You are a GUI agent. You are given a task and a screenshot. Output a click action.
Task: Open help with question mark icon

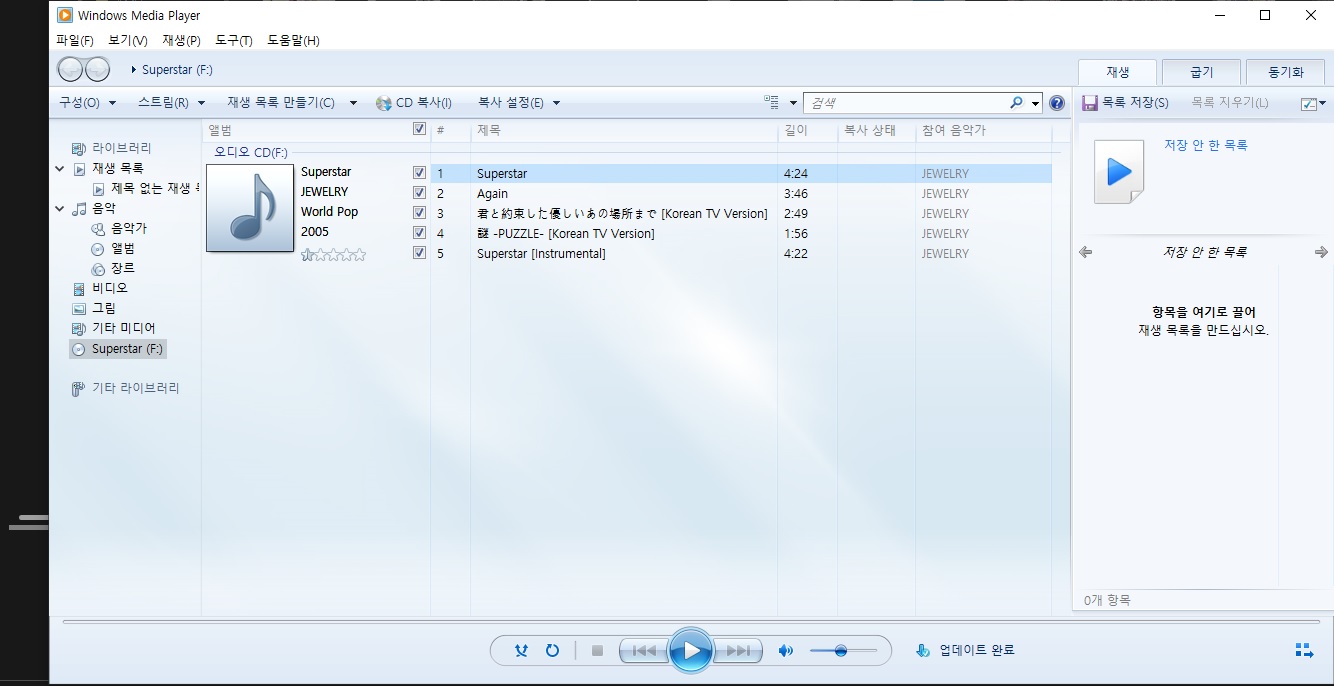pyautogui.click(x=1057, y=103)
